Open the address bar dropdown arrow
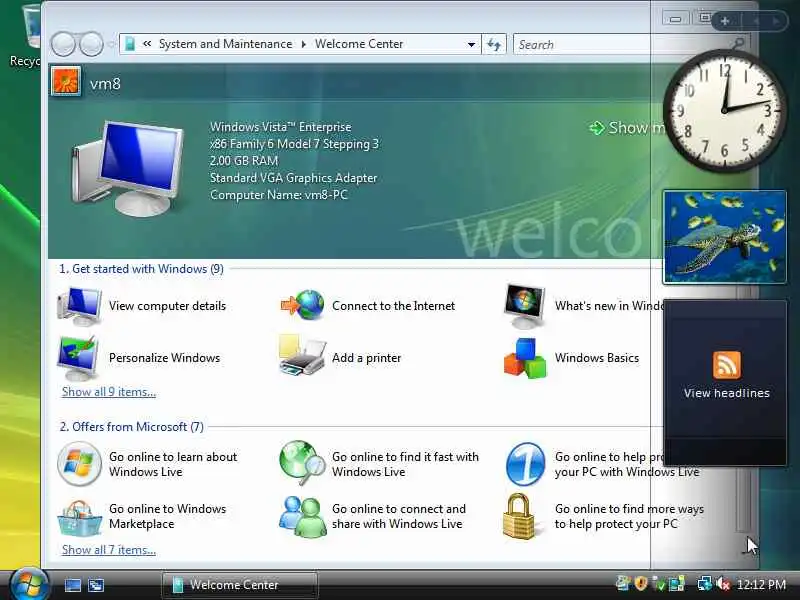This screenshot has height=600, width=800. [x=471, y=44]
